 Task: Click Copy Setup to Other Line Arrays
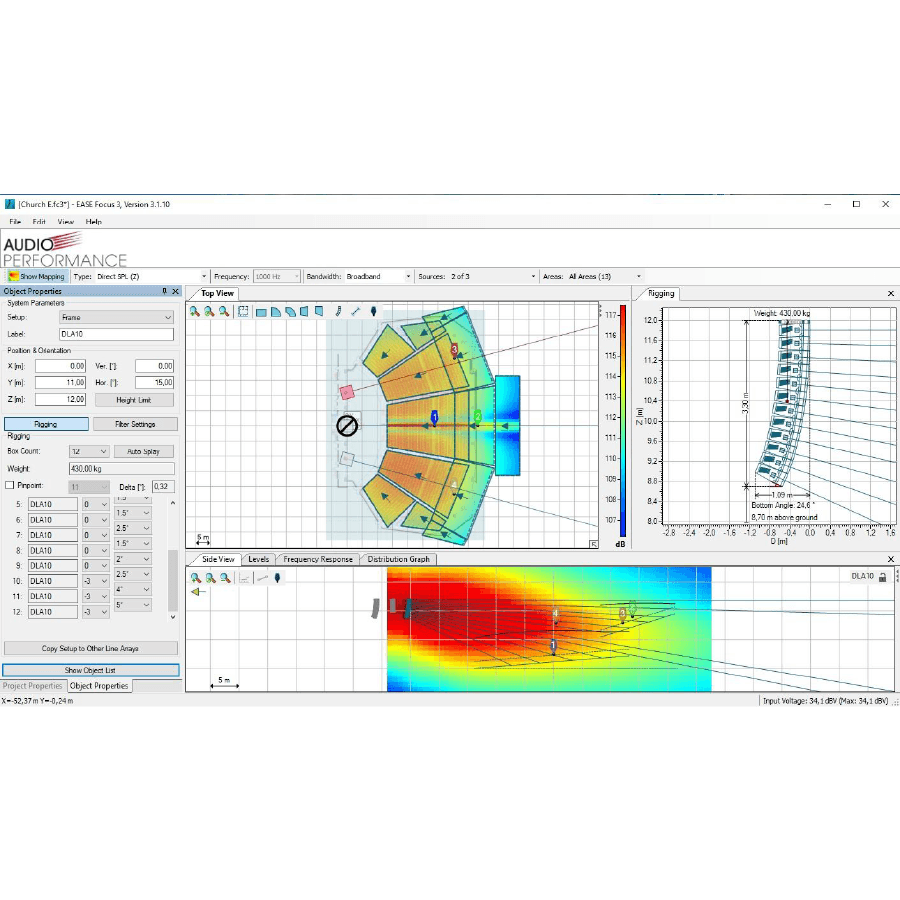pos(91,648)
